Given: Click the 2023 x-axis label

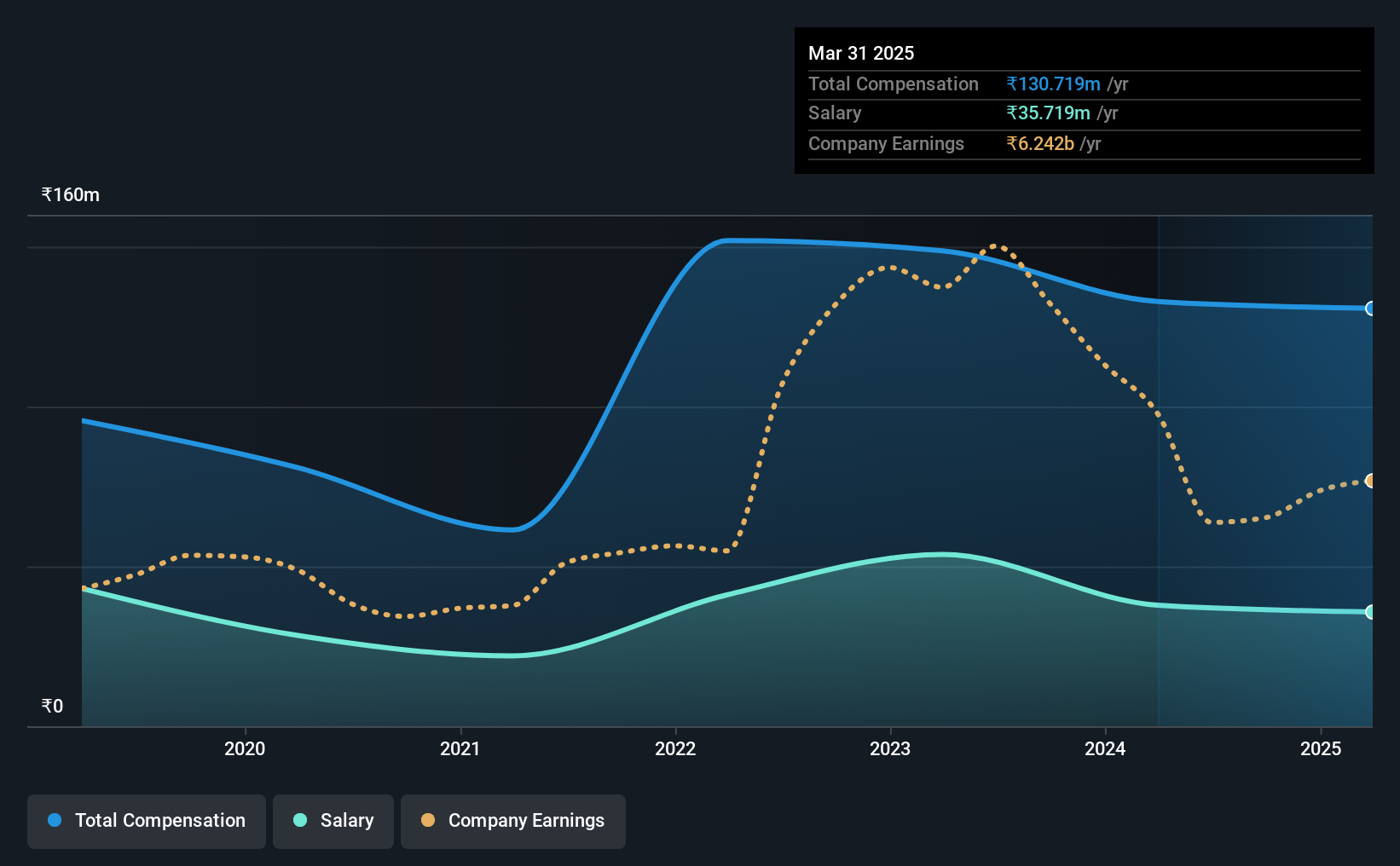Looking at the screenshot, I should [x=890, y=748].
